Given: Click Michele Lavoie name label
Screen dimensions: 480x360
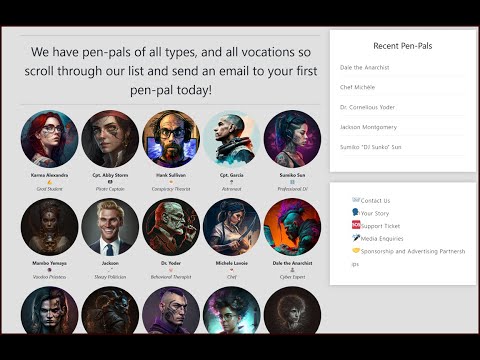Looking at the screenshot, I should coord(232,263).
